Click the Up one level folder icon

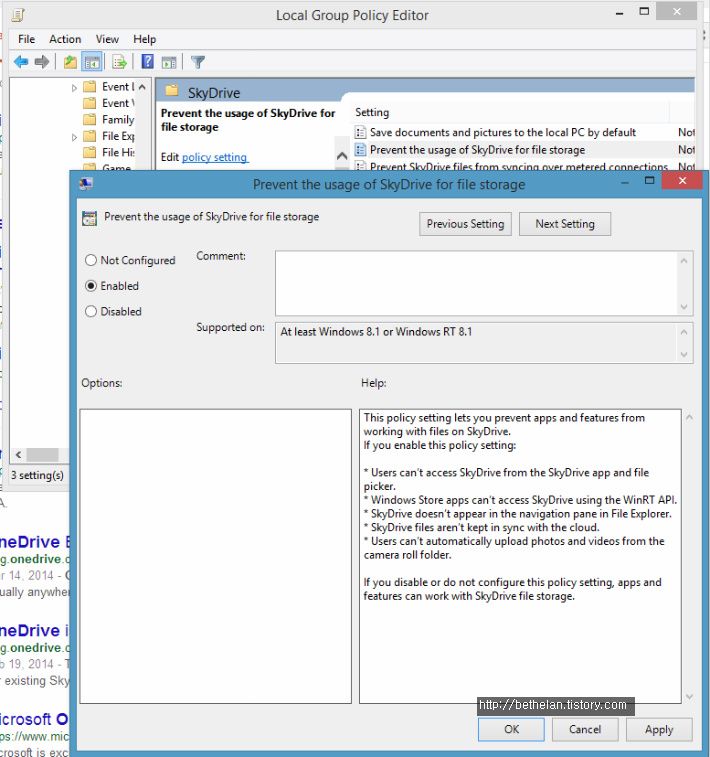click(x=70, y=62)
